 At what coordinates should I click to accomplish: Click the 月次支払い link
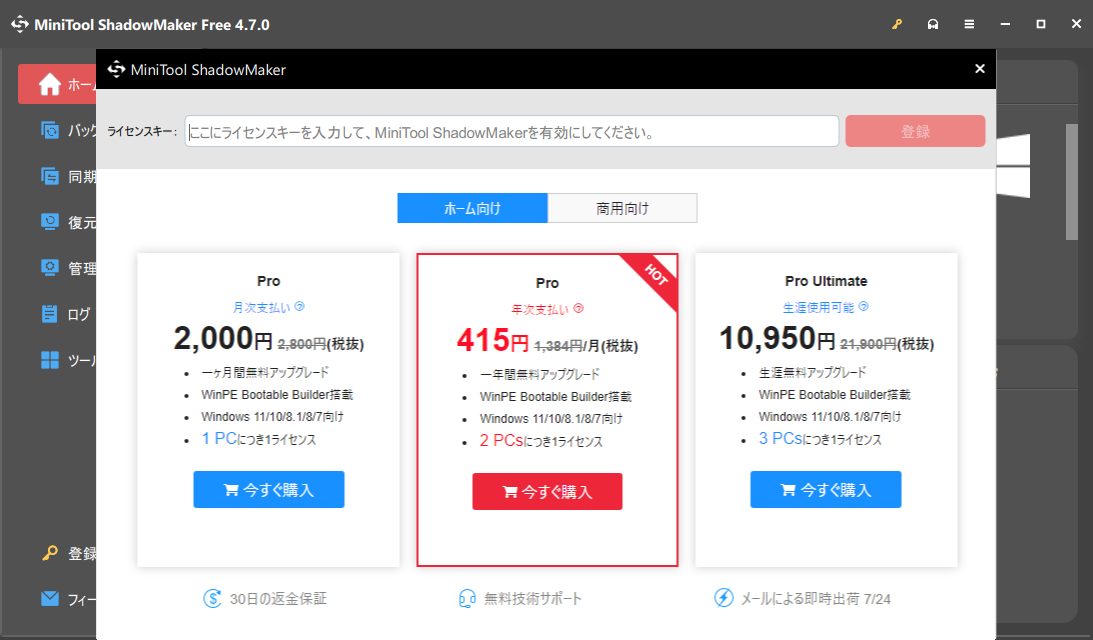pos(261,307)
